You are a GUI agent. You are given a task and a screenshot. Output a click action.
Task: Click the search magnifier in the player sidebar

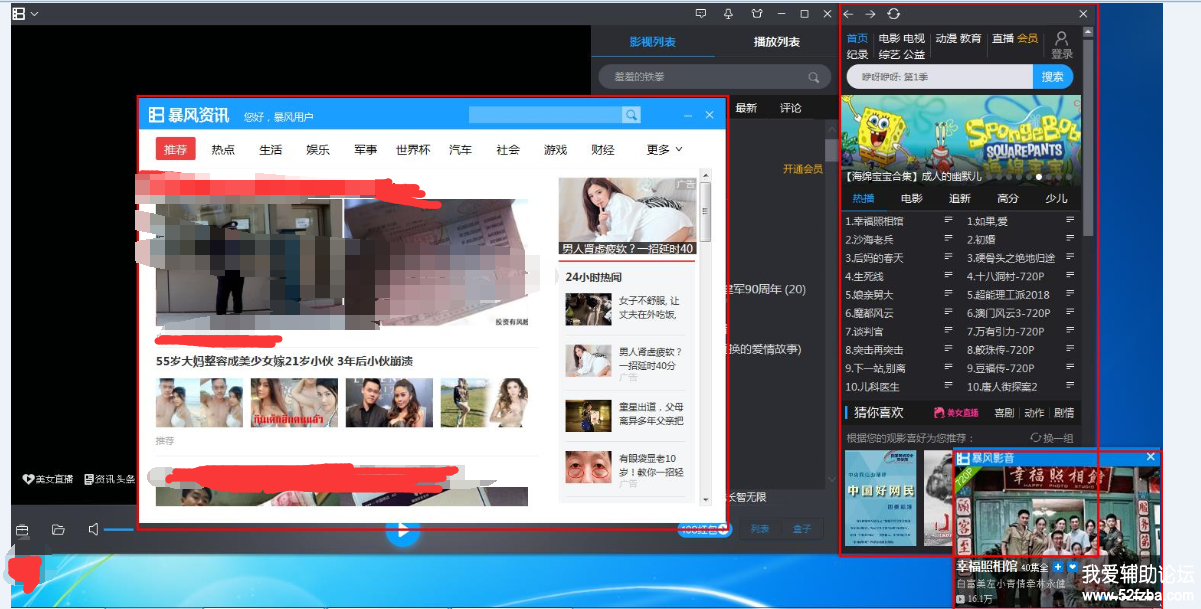[x=814, y=77]
